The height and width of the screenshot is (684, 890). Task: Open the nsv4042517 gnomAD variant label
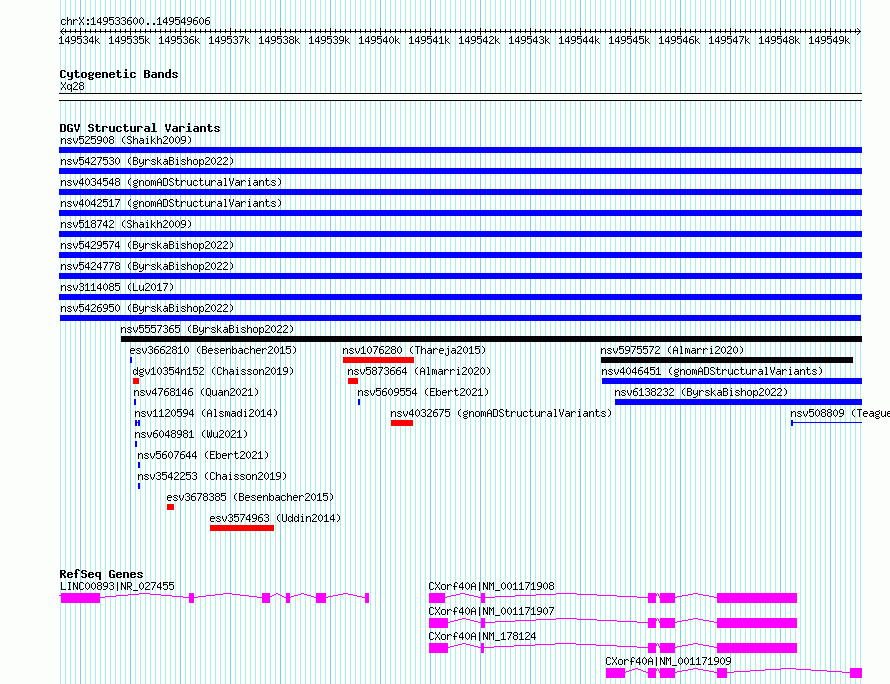(171, 203)
